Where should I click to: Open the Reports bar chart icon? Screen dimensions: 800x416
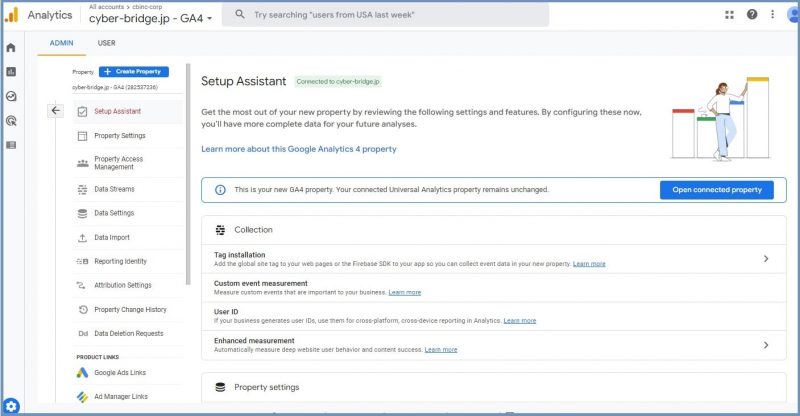[x=11, y=71]
